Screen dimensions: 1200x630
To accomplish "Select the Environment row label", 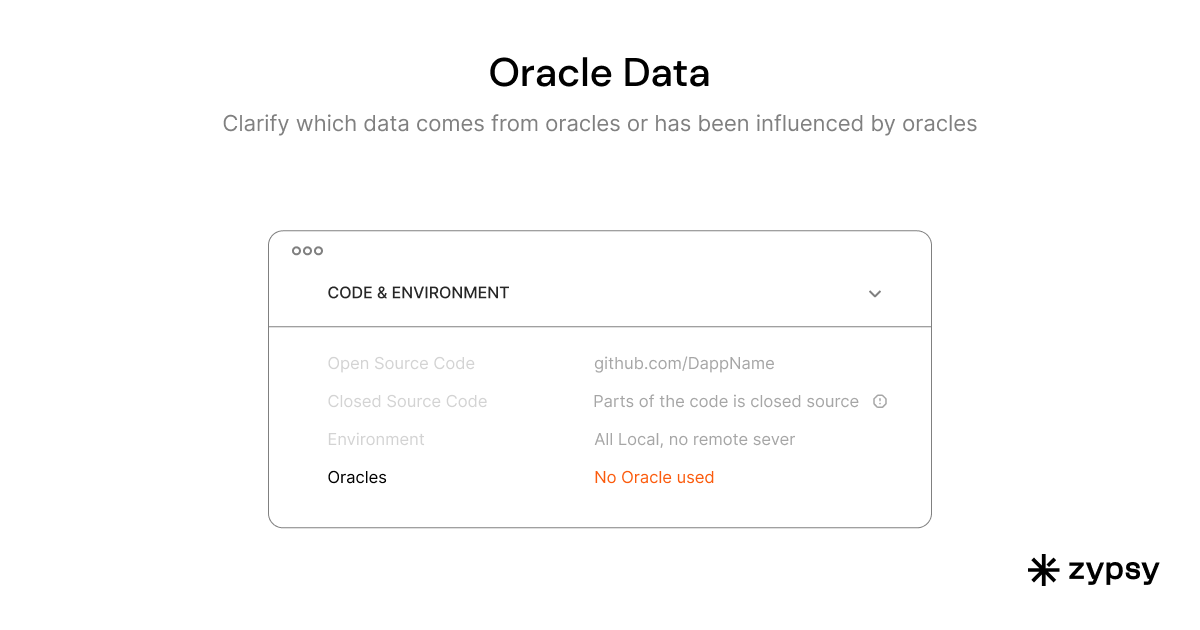I will 376,439.
